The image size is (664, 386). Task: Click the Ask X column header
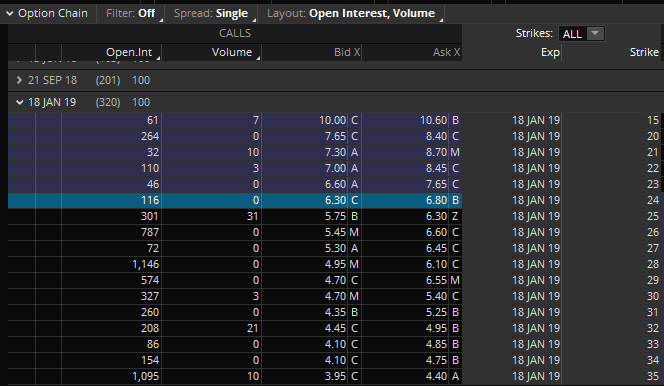coord(446,52)
